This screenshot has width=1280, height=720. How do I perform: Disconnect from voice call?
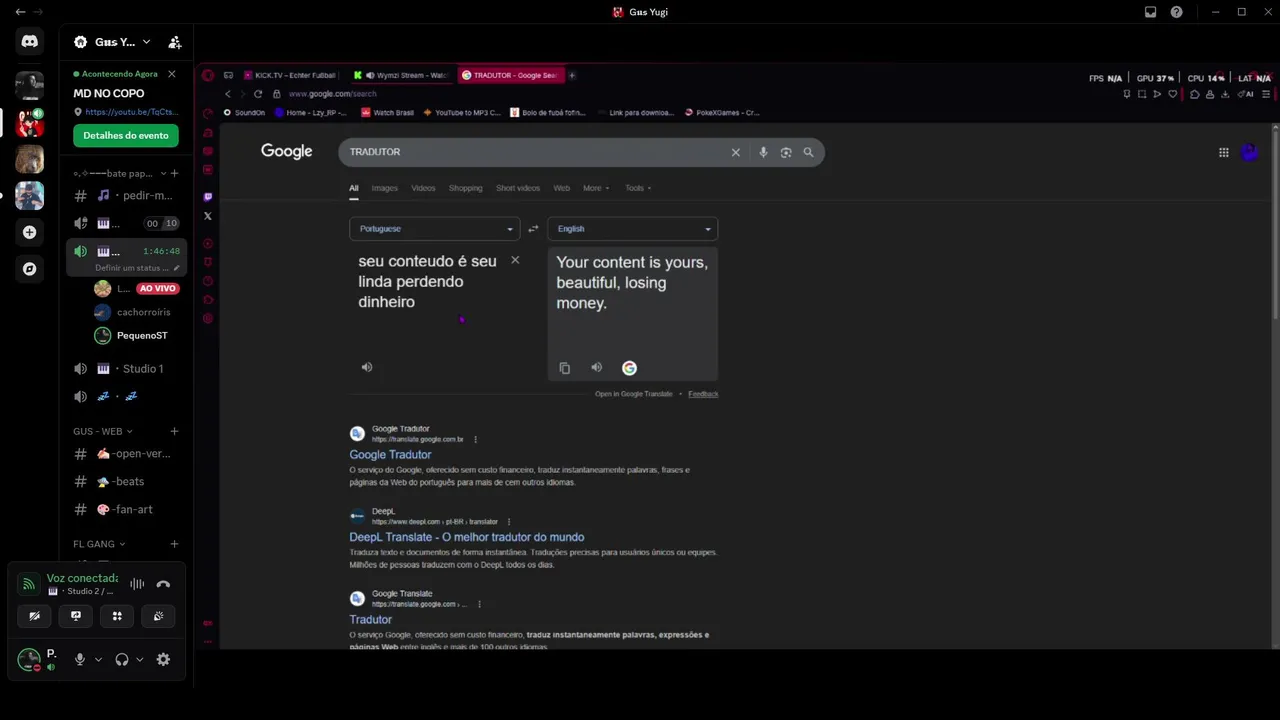click(x=164, y=584)
